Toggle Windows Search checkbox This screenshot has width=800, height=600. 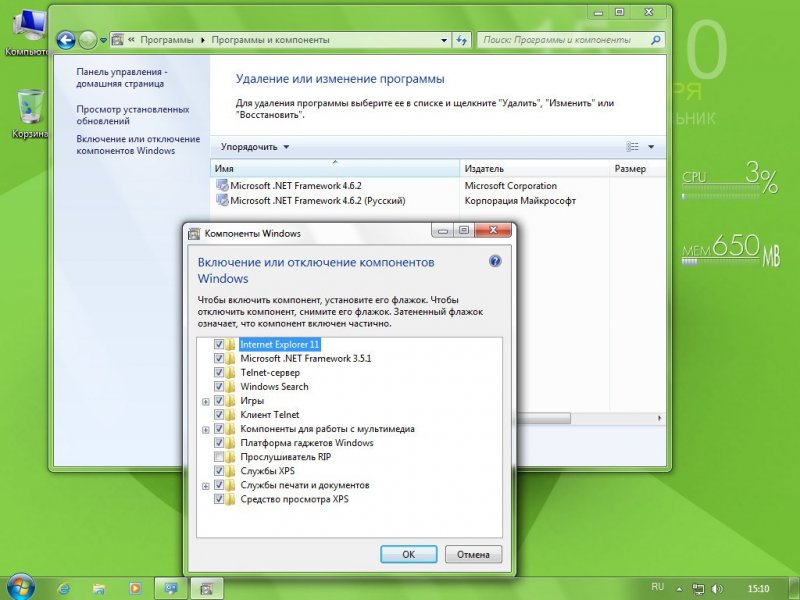click(x=219, y=386)
